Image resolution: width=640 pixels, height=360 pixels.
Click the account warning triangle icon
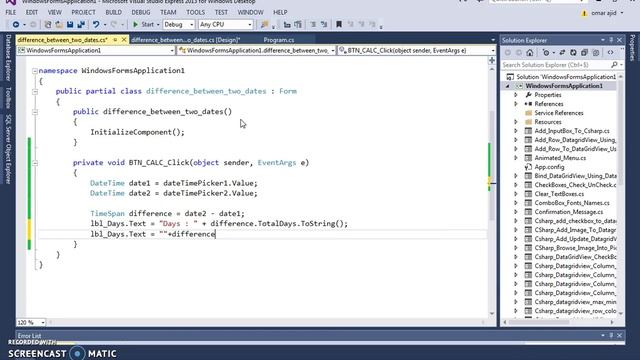(x=584, y=13)
